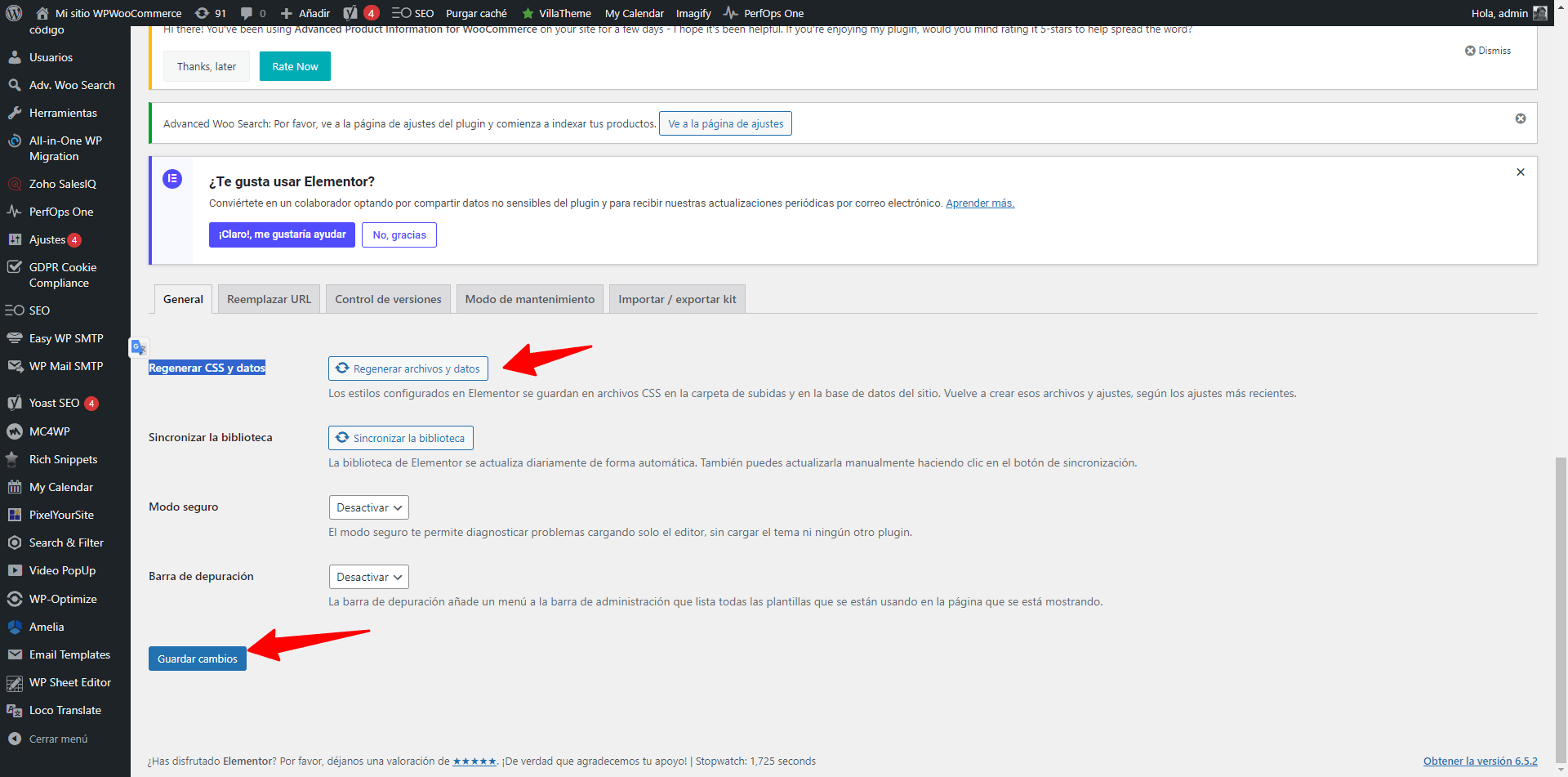This screenshot has height=777, width=1568.
Task: Click the Google Translate floating icon
Action: click(x=139, y=347)
